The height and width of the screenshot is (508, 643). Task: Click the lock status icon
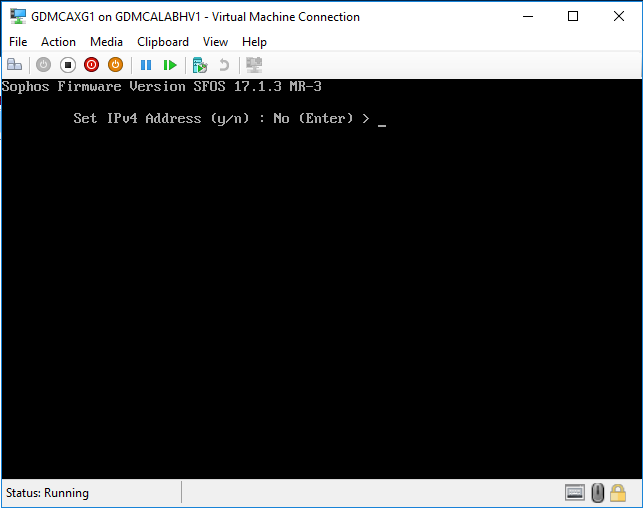618,492
